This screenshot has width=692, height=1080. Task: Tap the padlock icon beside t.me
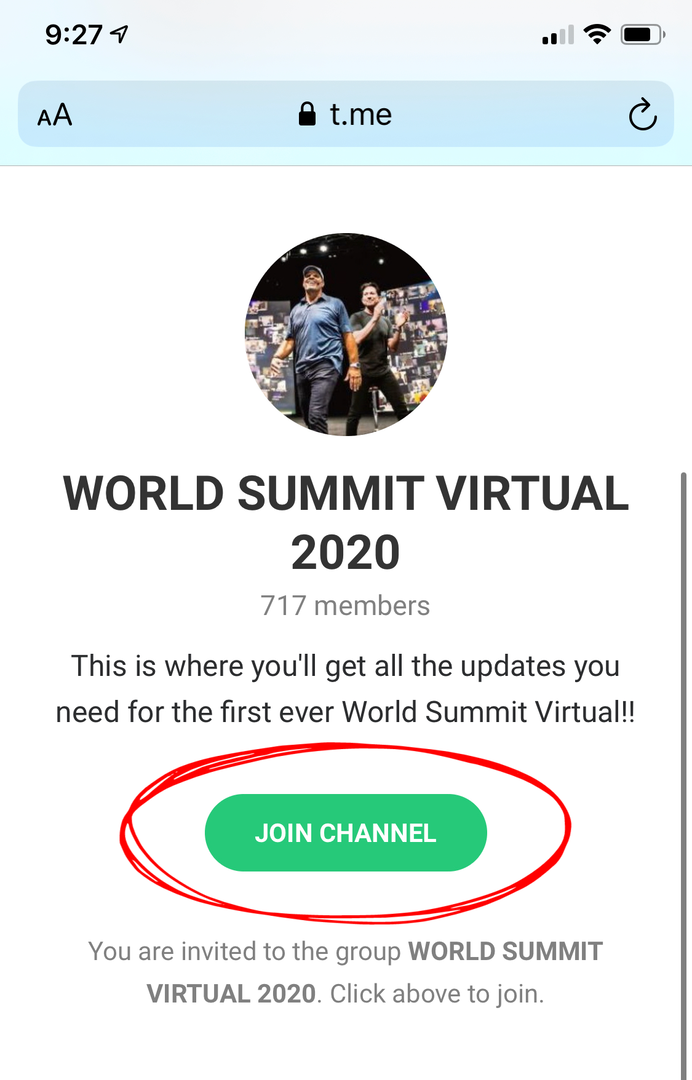307,114
